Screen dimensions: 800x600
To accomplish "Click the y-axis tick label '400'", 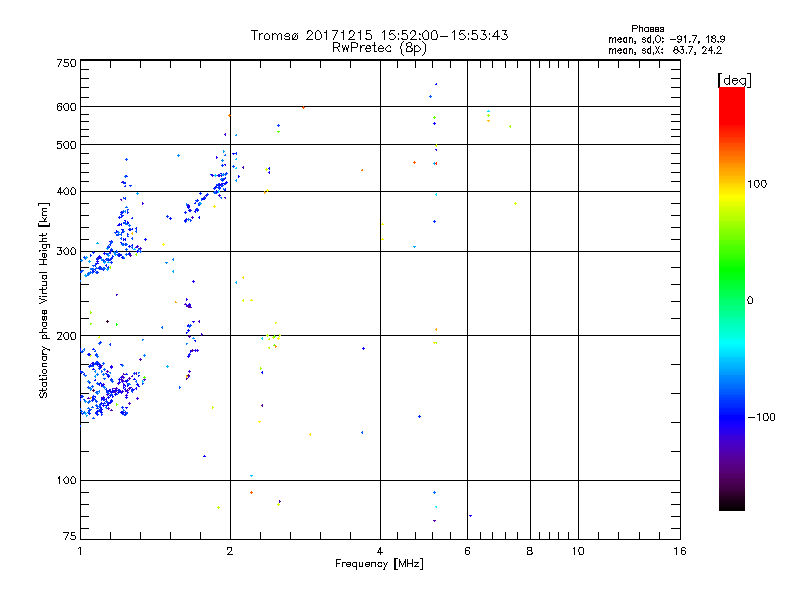I will pos(66,191).
